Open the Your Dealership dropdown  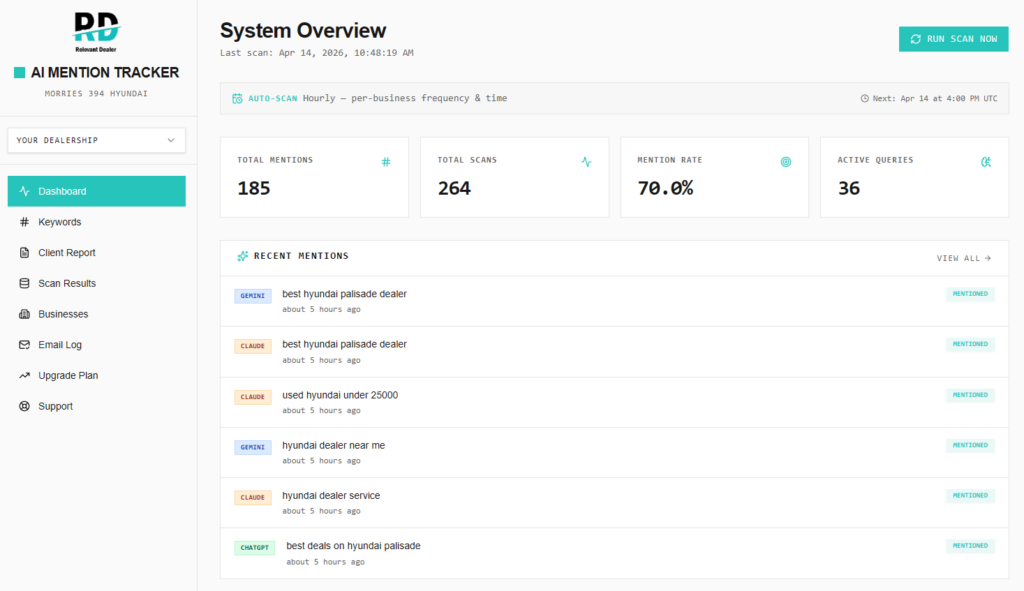[x=96, y=140]
